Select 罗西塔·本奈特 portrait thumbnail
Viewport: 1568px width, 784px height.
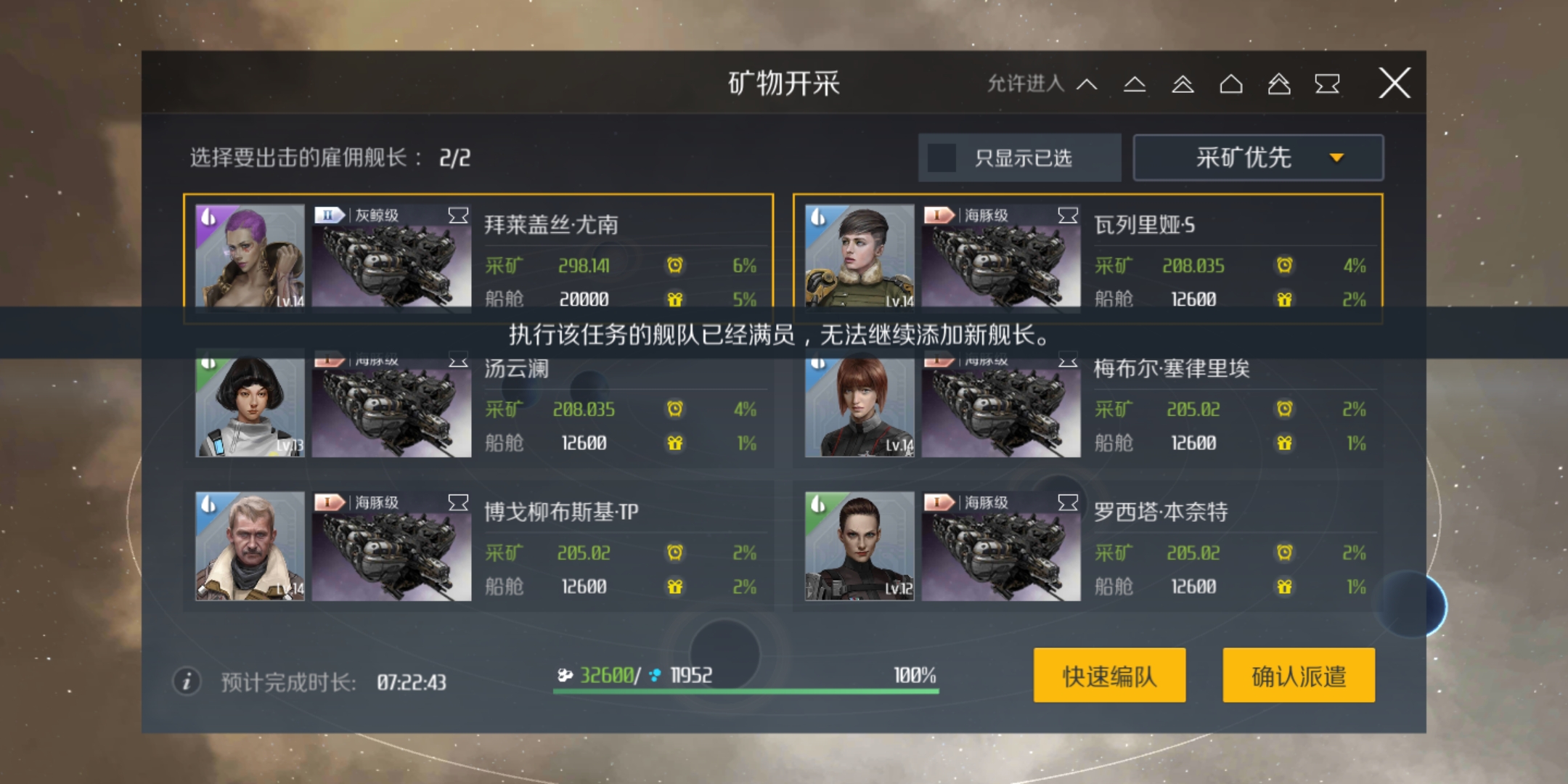point(859,546)
